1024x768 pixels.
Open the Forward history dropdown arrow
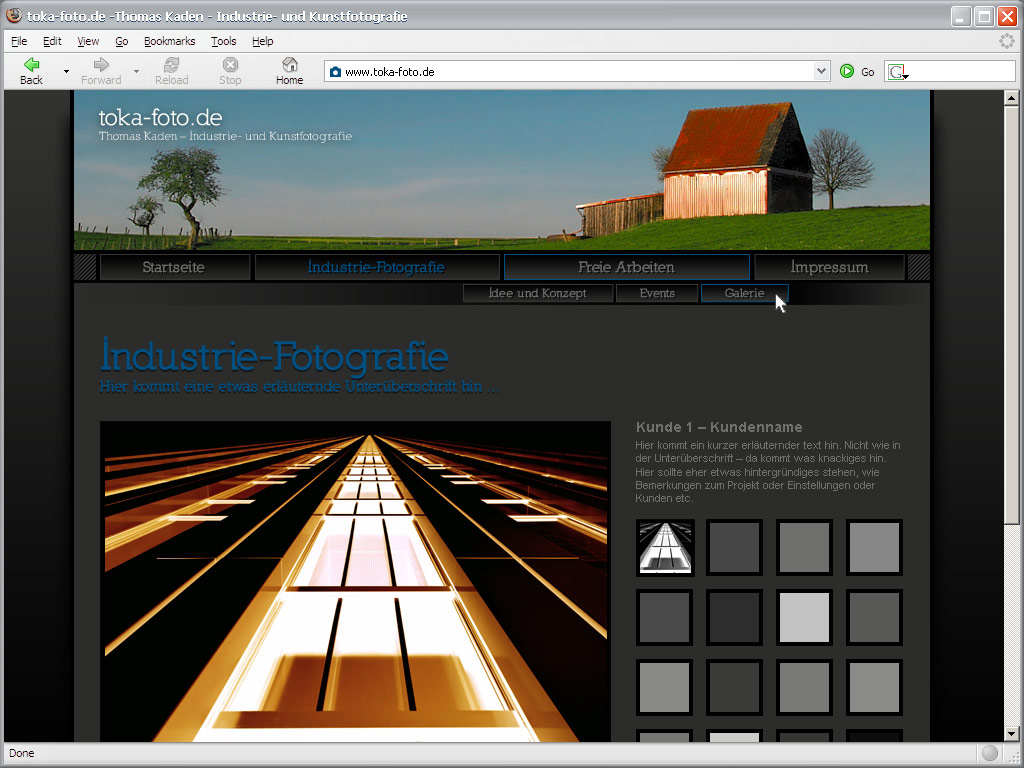136,72
